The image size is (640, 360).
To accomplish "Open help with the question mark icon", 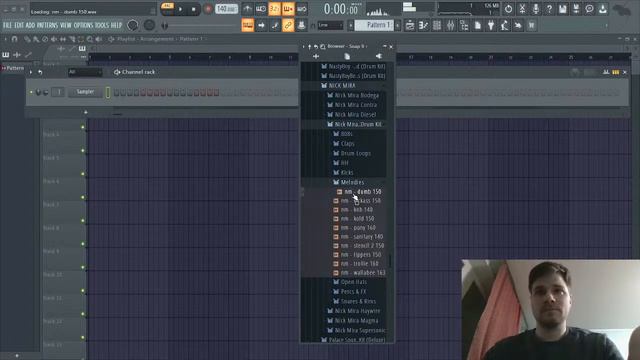I will tap(549, 9).
